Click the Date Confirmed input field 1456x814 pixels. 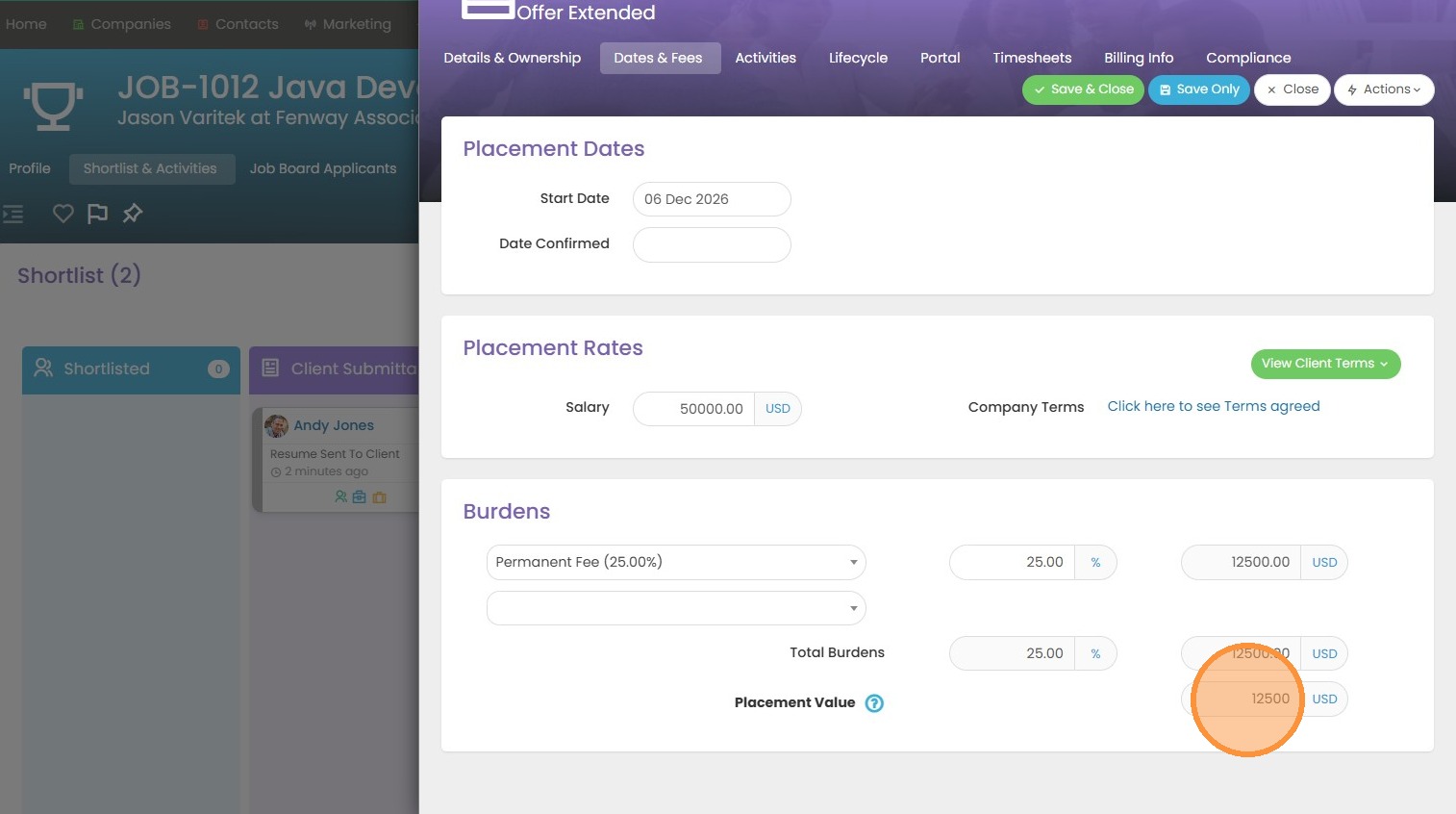pos(712,244)
